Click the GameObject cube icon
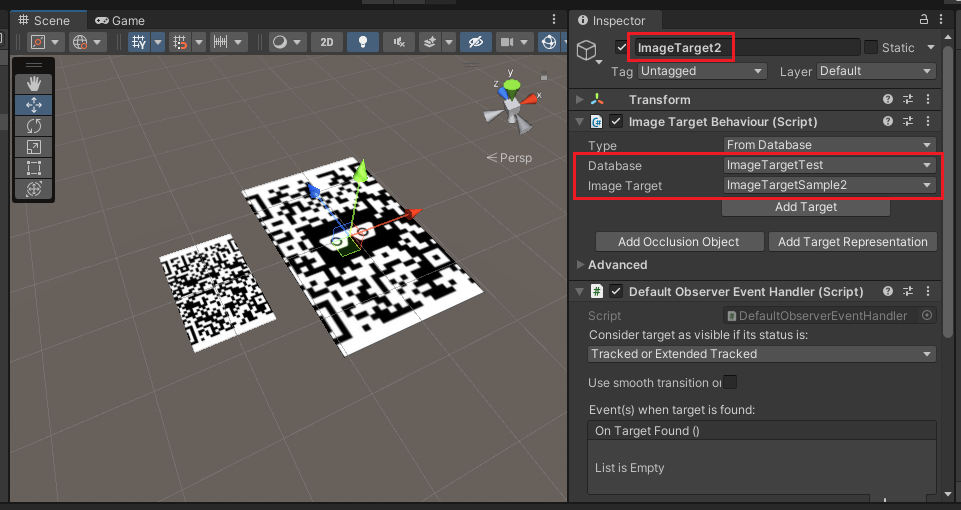961x510 pixels. coord(587,50)
